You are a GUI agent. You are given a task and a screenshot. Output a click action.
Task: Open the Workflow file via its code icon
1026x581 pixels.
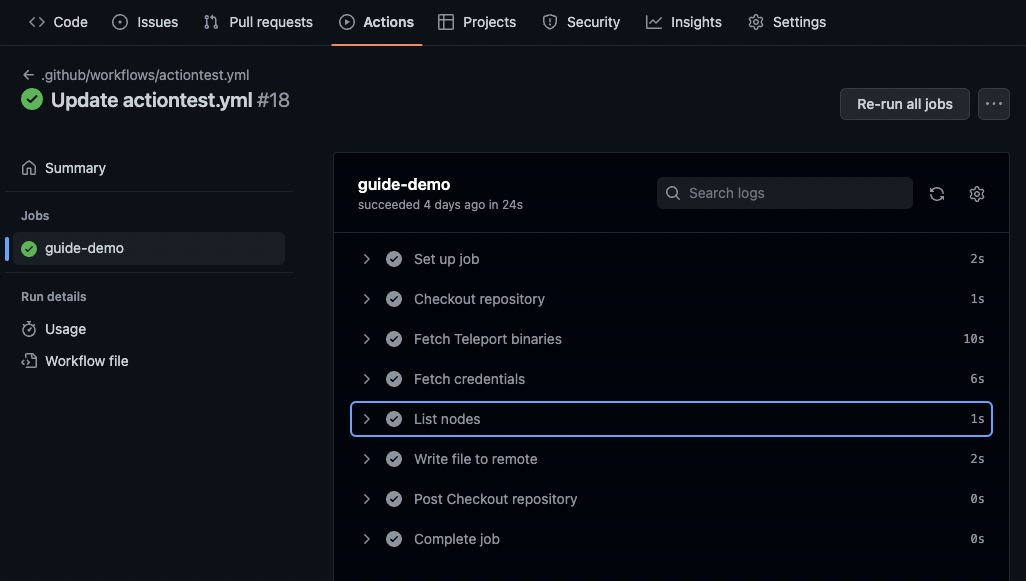pyautogui.click(x=32, y=360)
